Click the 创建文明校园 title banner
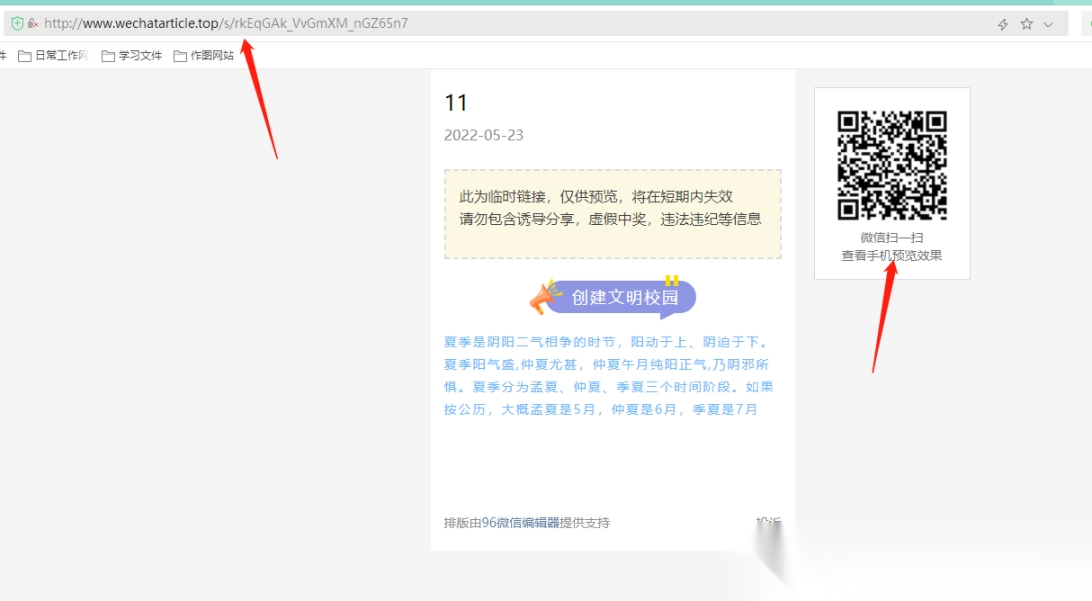This screenshot has width=1092, height=601. point(624,297)
